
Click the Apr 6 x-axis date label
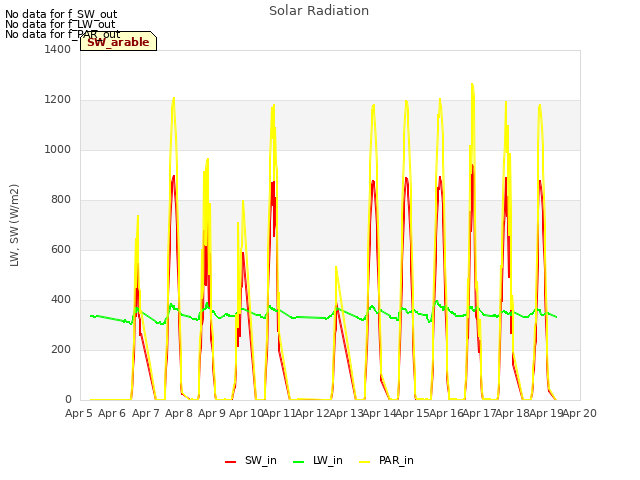[x=112, y=413]
